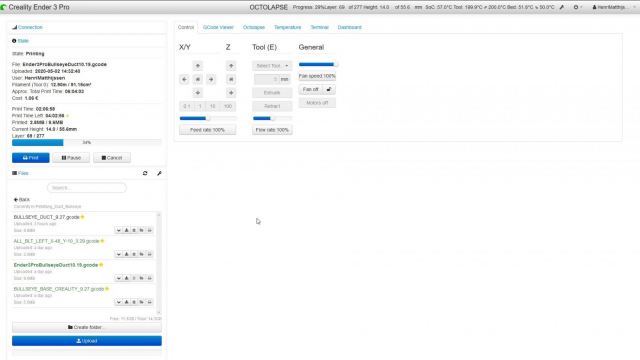Jog X axis left with the left arrow
Viewport: 640px width, 360px height.
coord(184,79)
